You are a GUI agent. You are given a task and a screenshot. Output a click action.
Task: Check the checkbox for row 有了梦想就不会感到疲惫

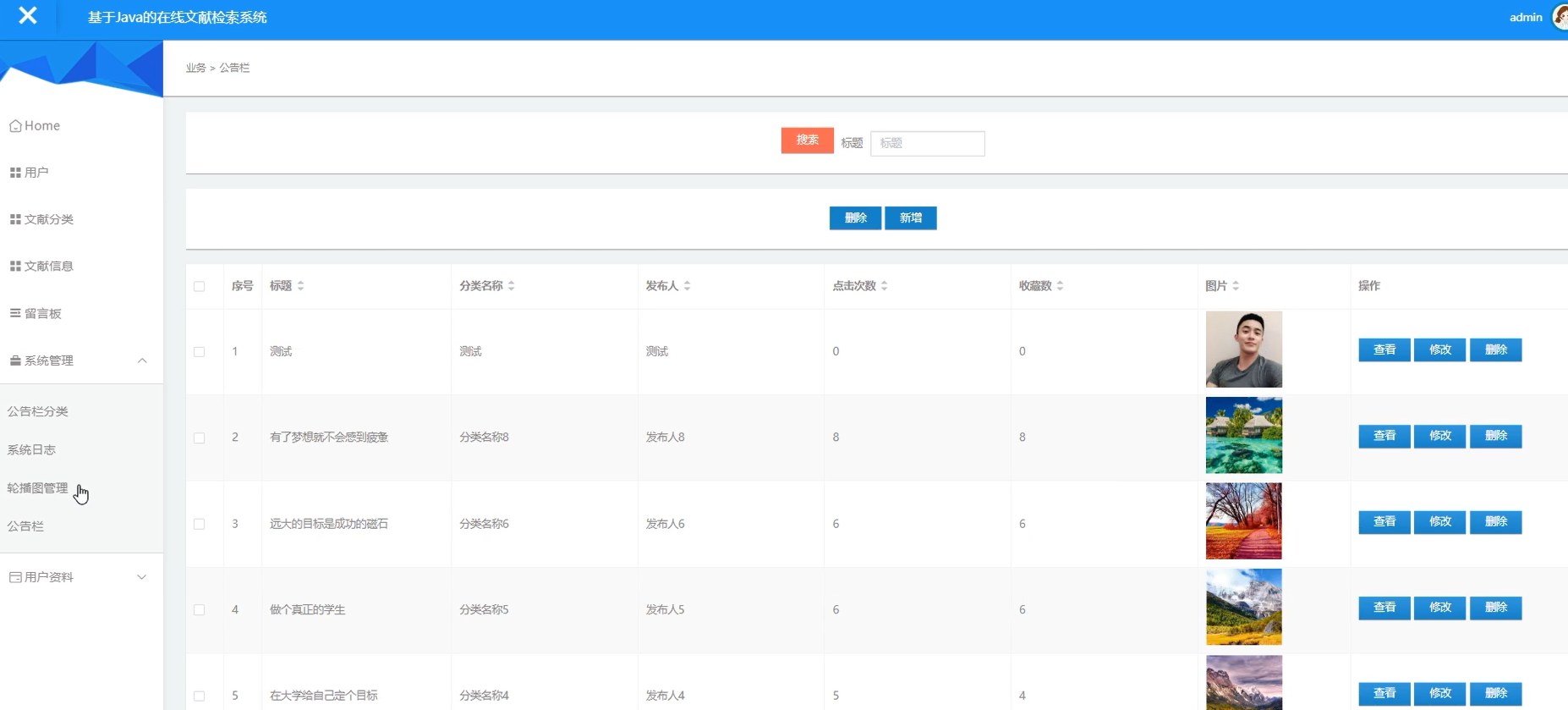point(200,438)
